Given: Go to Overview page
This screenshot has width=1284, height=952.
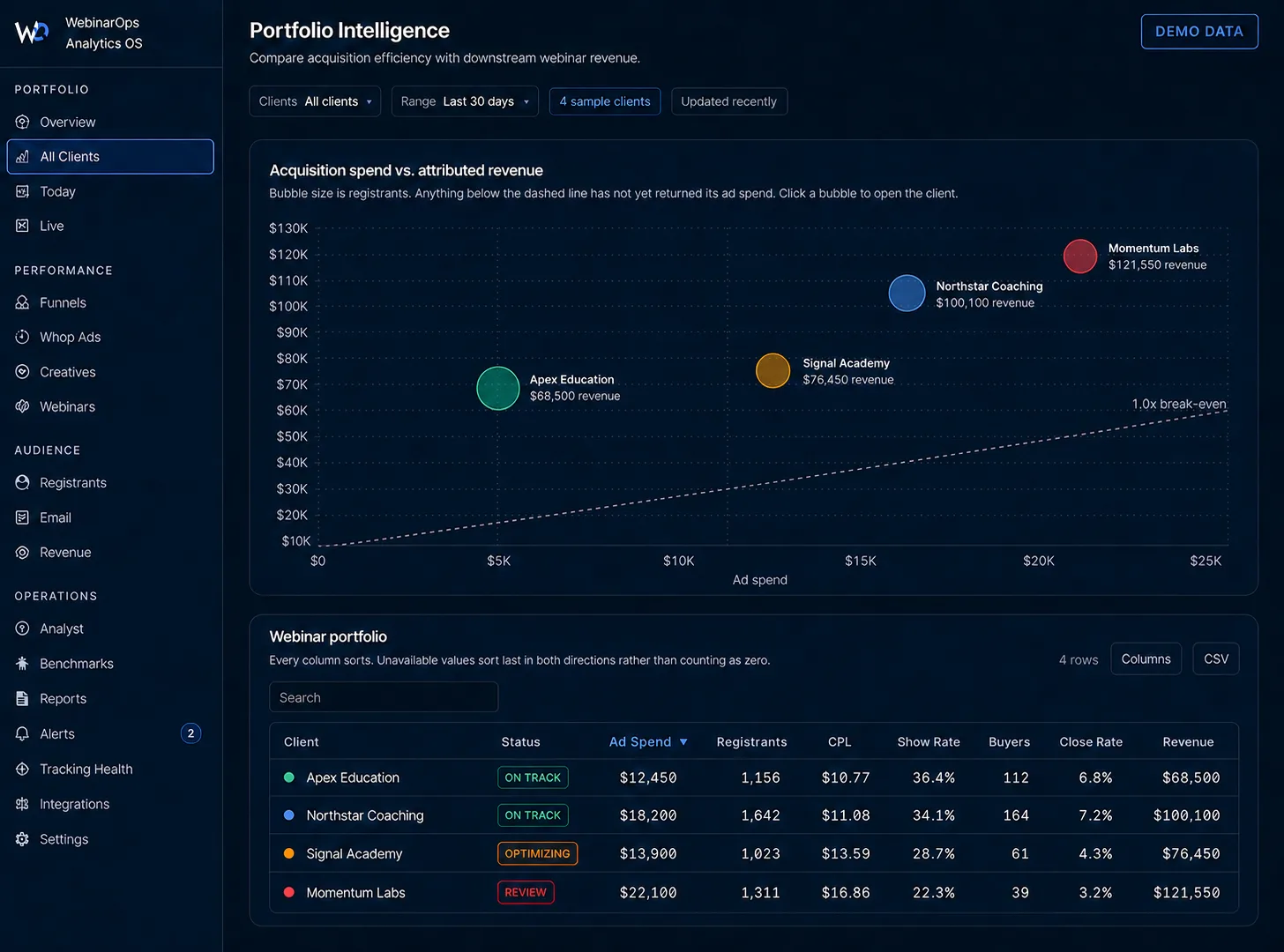Looking at the screenshot, I should coord(67,122).
